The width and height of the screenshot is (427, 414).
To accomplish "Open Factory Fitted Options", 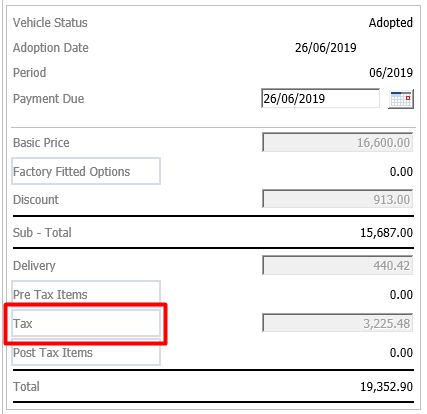I will point(86,171).
